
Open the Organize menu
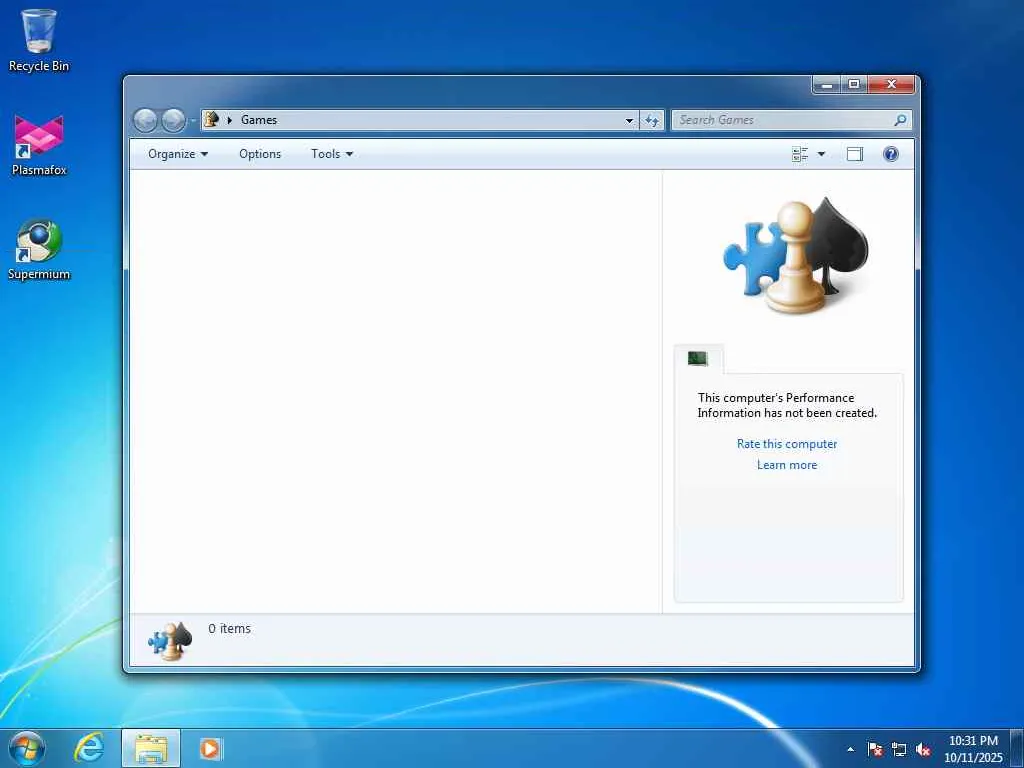click(x=178, y=154)
